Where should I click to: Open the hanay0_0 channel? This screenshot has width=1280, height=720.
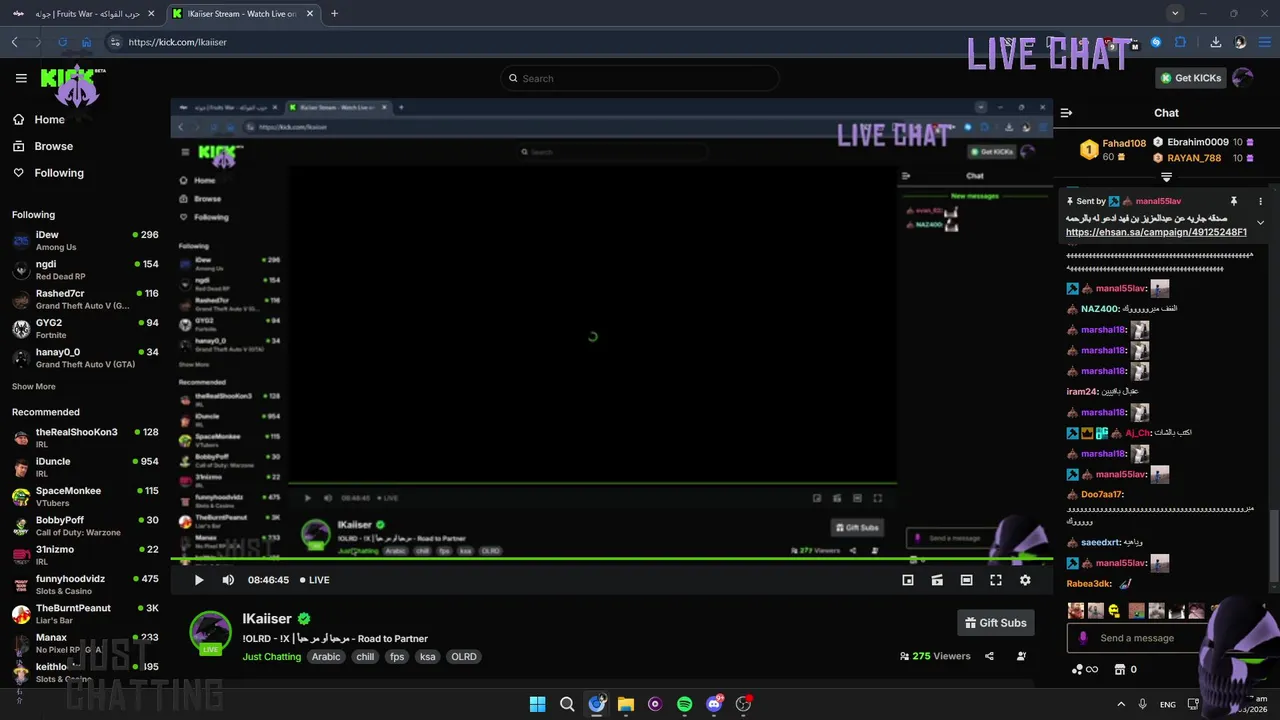[x=85, y=358]
